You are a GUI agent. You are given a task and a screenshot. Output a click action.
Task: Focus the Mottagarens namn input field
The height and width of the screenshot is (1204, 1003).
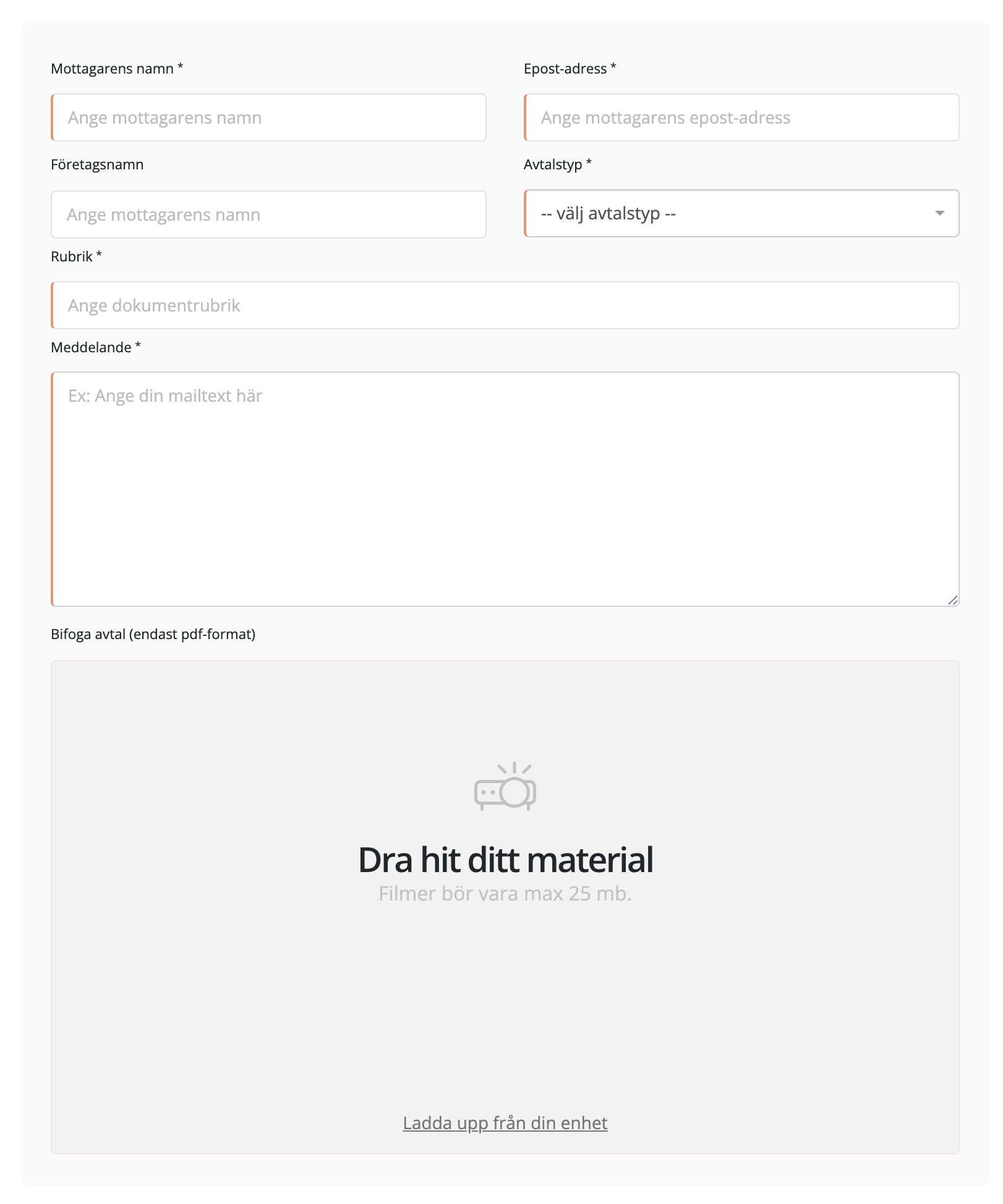268,117
